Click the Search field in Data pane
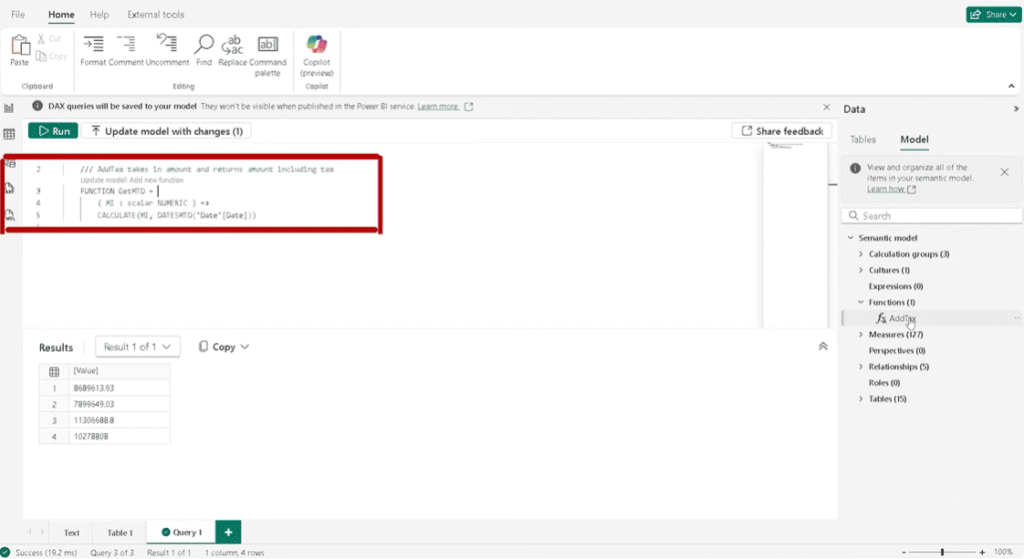1024x559 pixels. [932, 216]
